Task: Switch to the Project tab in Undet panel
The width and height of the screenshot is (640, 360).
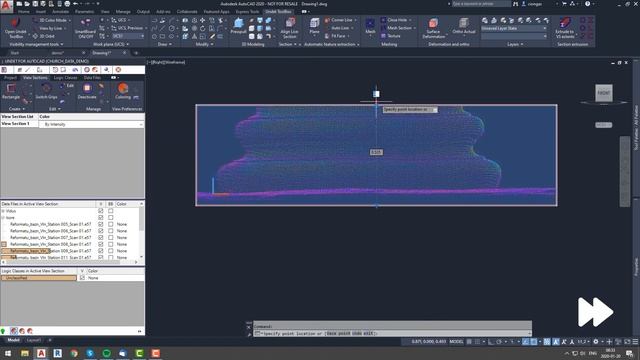Action: tap(10, 78)
